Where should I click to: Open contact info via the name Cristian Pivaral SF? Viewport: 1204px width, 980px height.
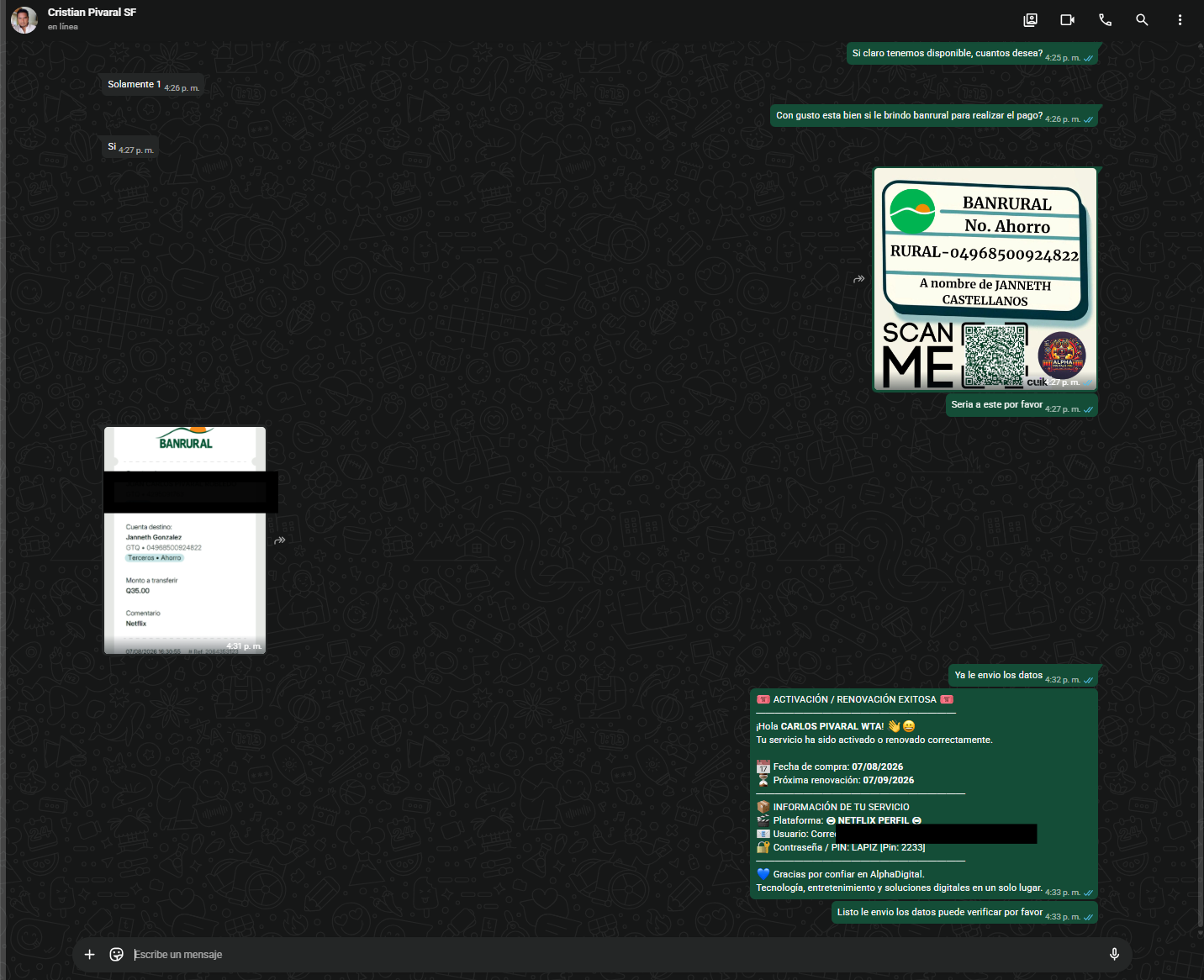[x=92, y=13]
